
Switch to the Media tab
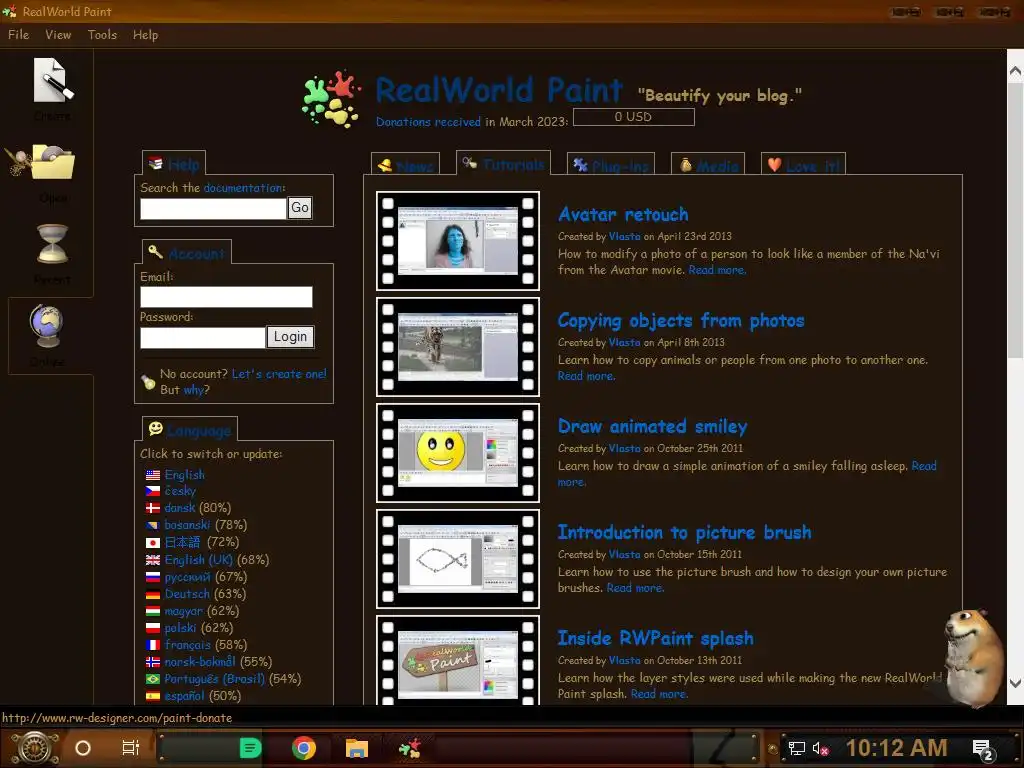coord(709,165)
